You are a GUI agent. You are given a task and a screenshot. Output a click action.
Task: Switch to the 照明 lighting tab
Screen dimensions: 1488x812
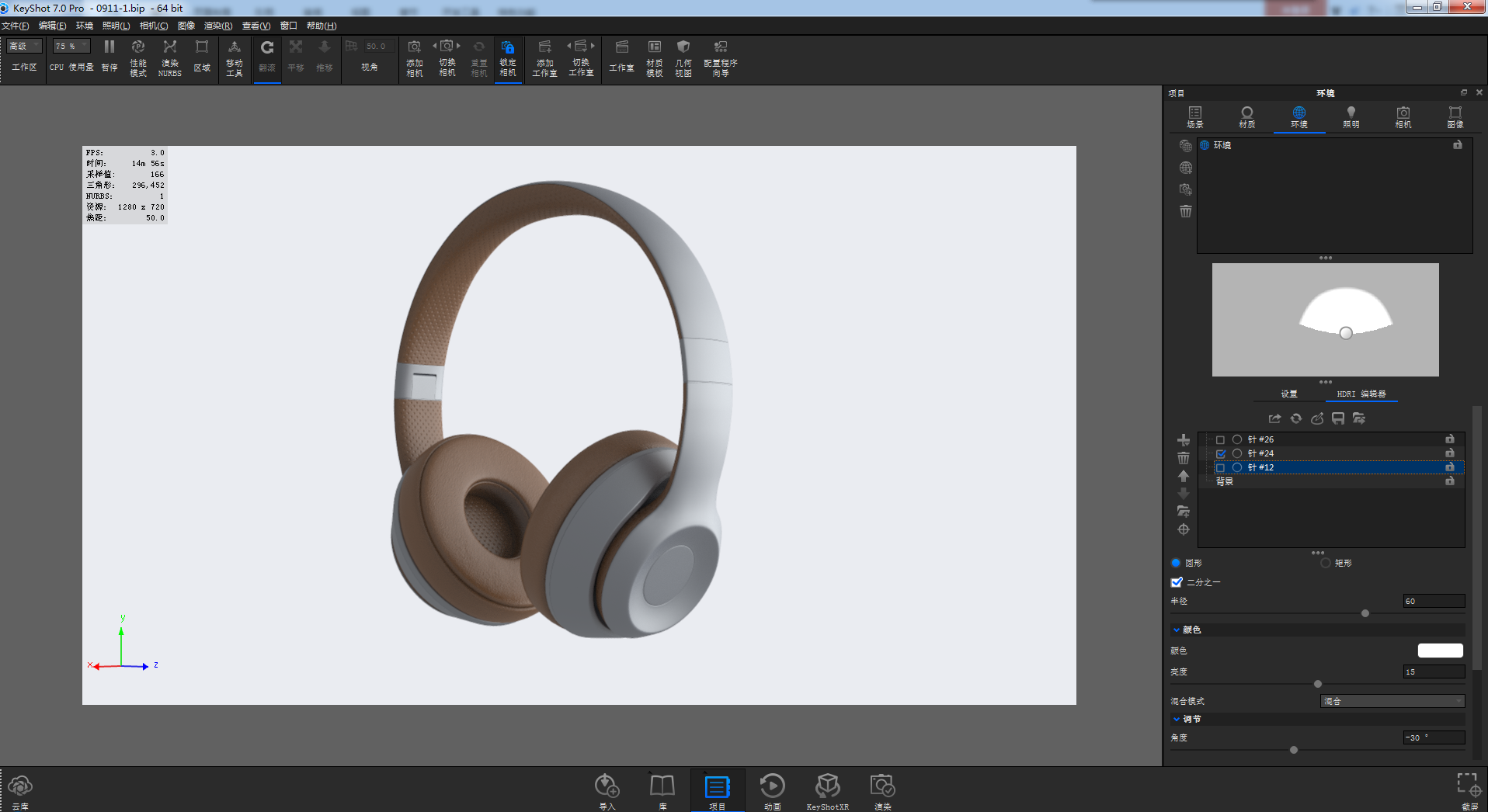click(1351, 117)
